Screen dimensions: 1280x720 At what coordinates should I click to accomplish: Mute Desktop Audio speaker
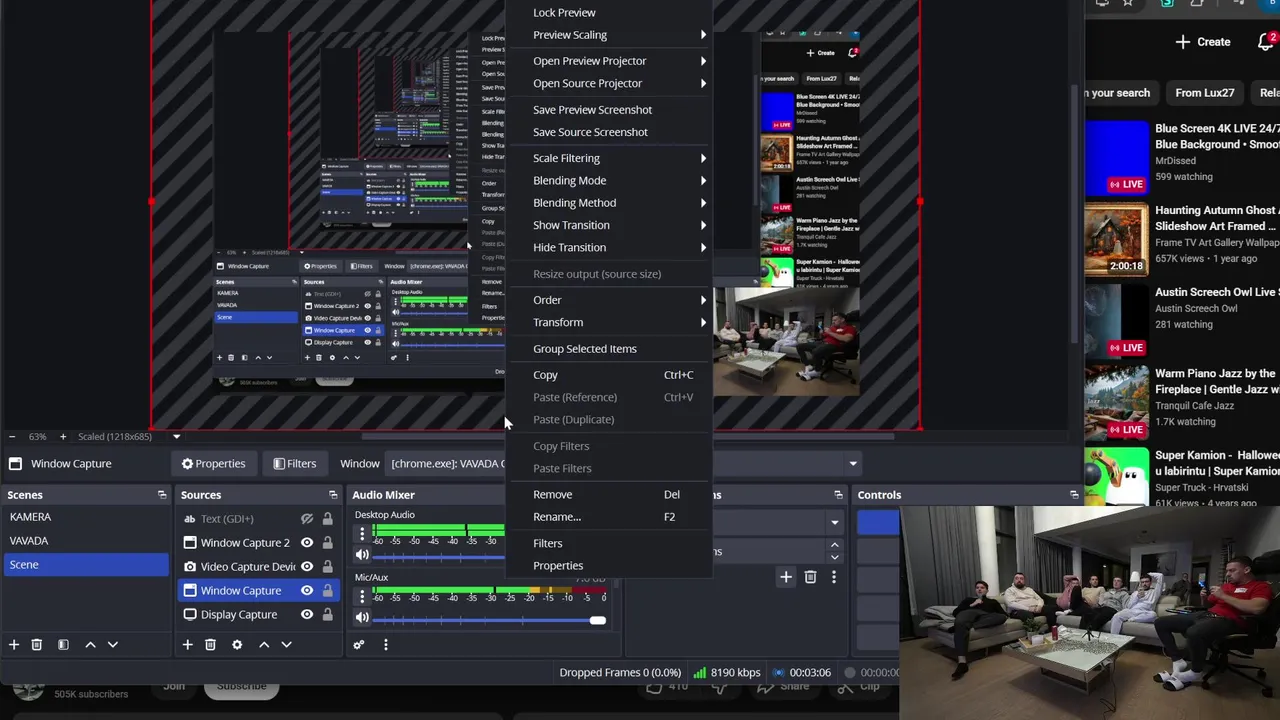[x=362, y=555]
